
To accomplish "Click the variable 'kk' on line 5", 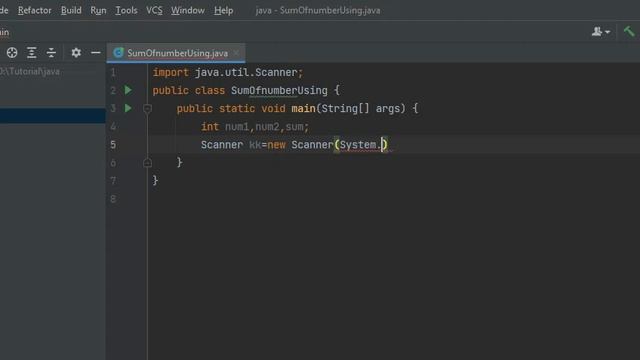I will (255, 145).
